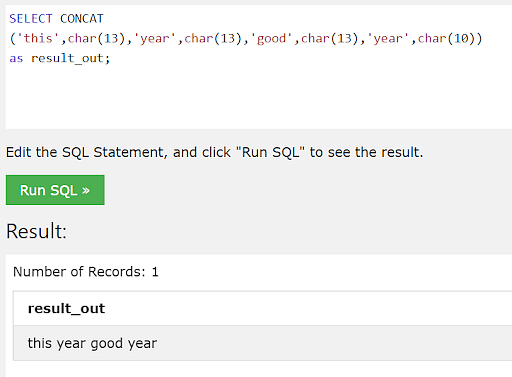The image size is (512, 377).
Task: Click the green Run SQL button
Action: 55,190
